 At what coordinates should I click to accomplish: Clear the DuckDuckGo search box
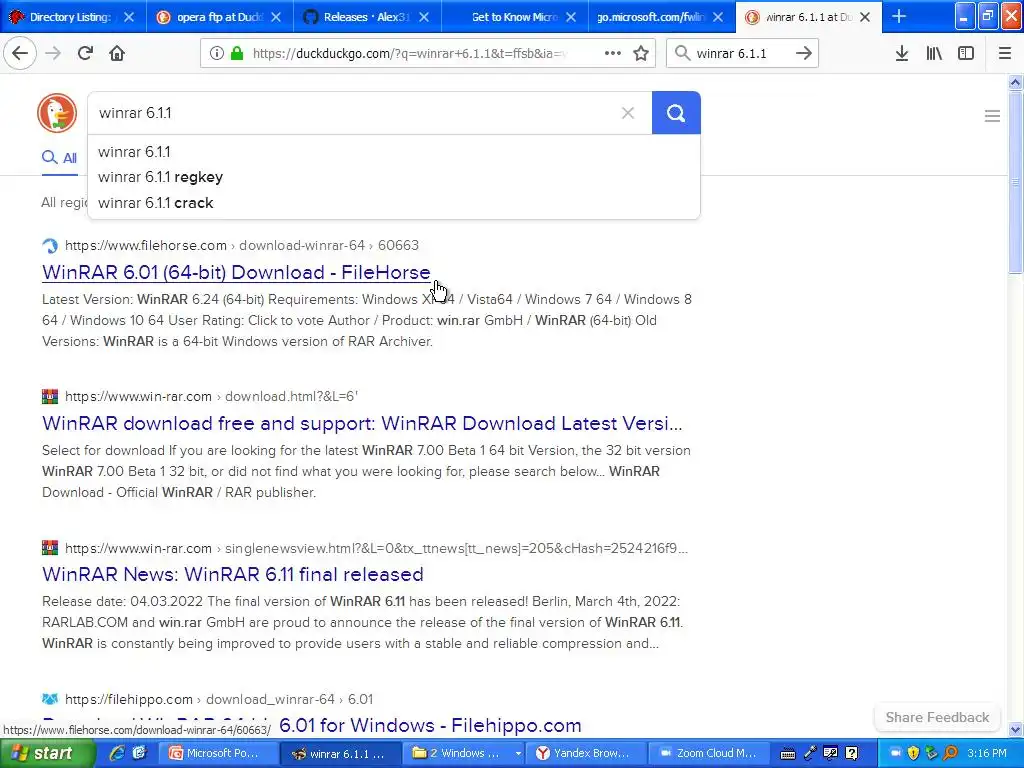coord(628,113)
